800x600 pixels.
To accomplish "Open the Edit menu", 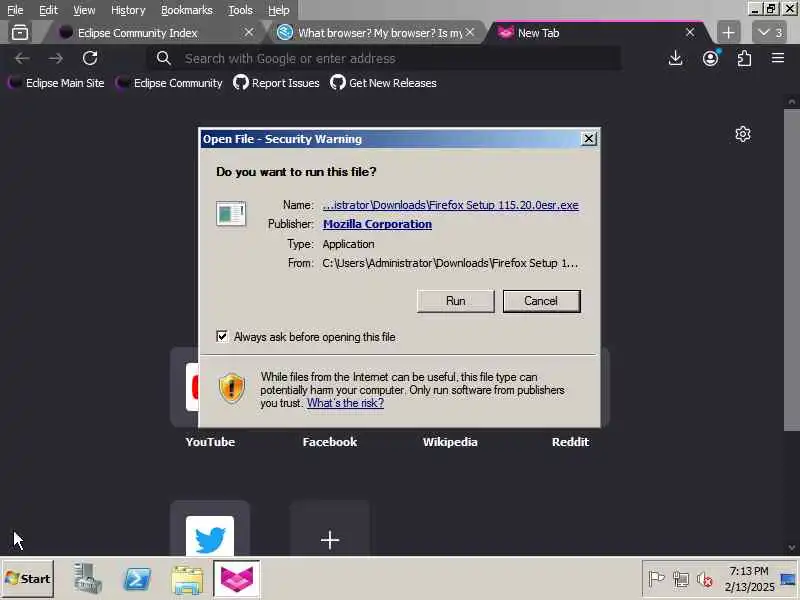I will (x=48, y=10).
